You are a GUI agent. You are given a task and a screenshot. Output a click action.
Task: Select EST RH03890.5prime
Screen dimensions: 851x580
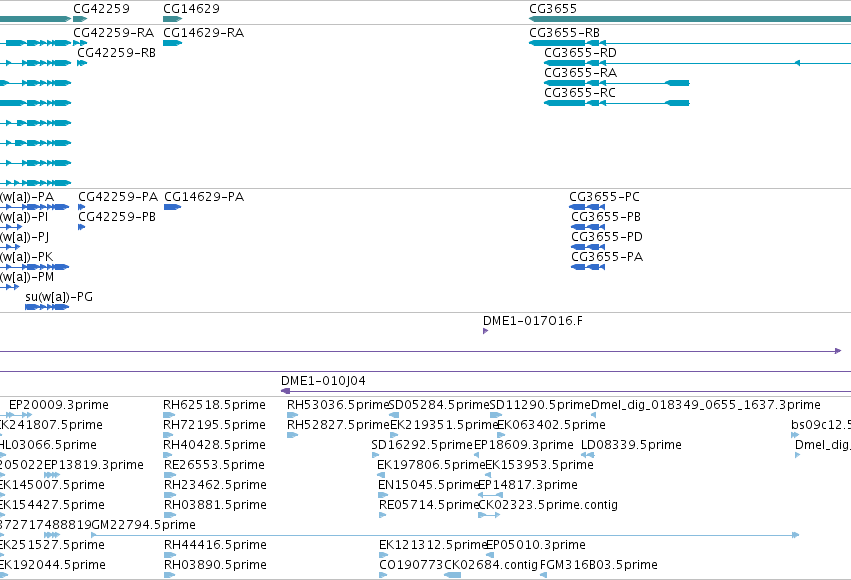[215, 565]
